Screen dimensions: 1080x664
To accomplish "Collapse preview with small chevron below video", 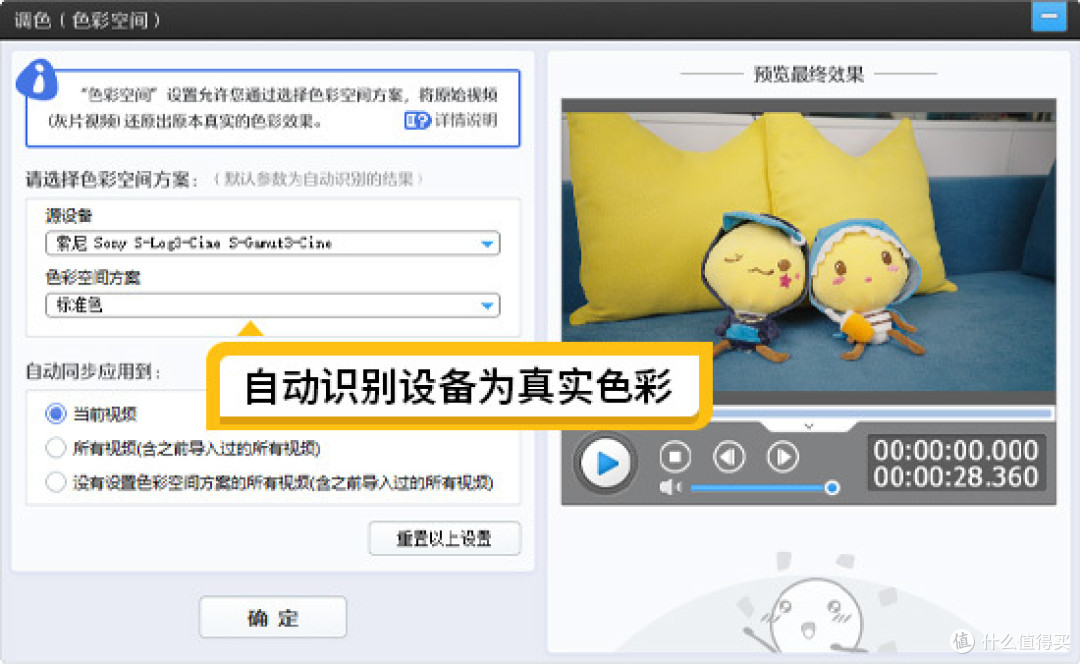I will click(x=809, y=426).
